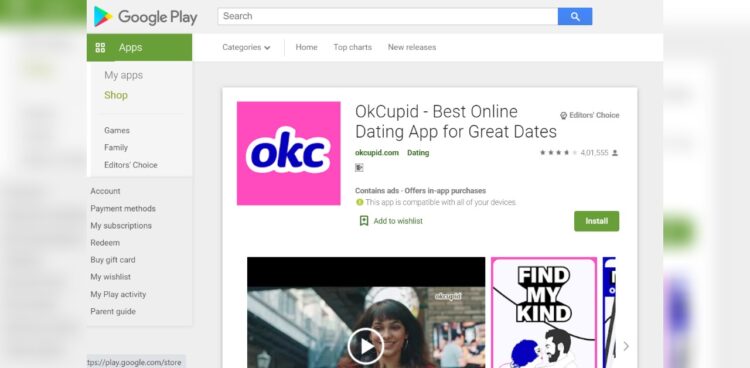This screenshot has height=368, width=750.
Task: Click the content rating icon below okcupid.com
Action: click(x=359, y=167)
